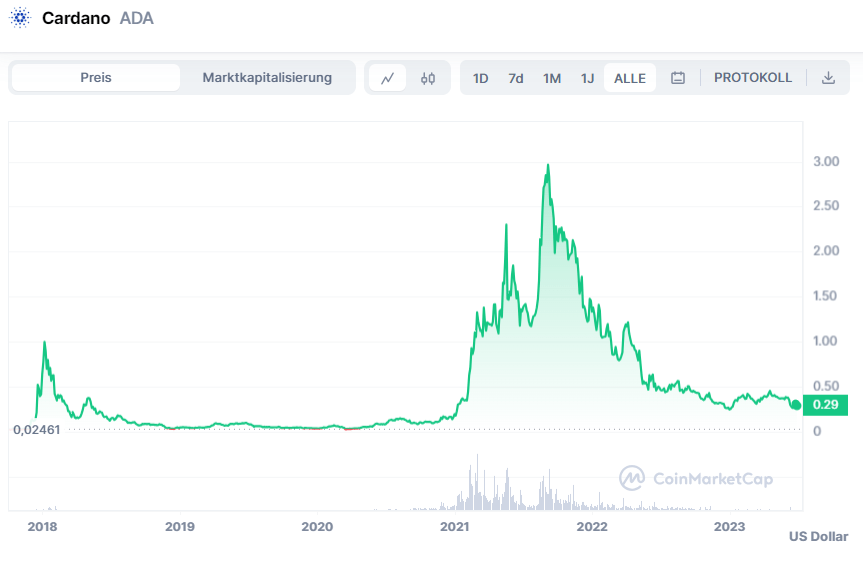Click the current price label 0.29
Image resolution: width=863 pixels, height=566 pixels.
[825, 405]
